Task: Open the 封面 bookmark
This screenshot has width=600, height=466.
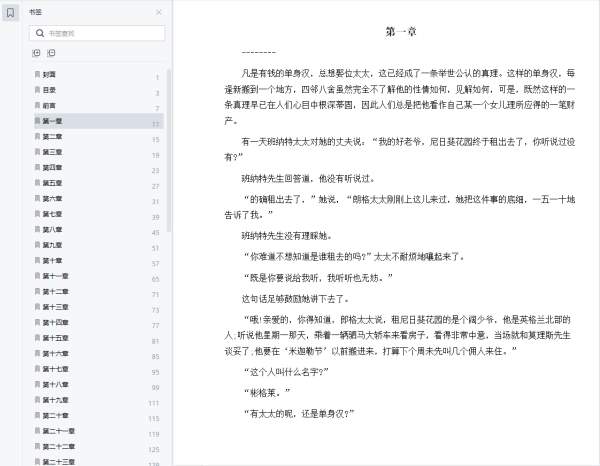Action: point(99,75)
